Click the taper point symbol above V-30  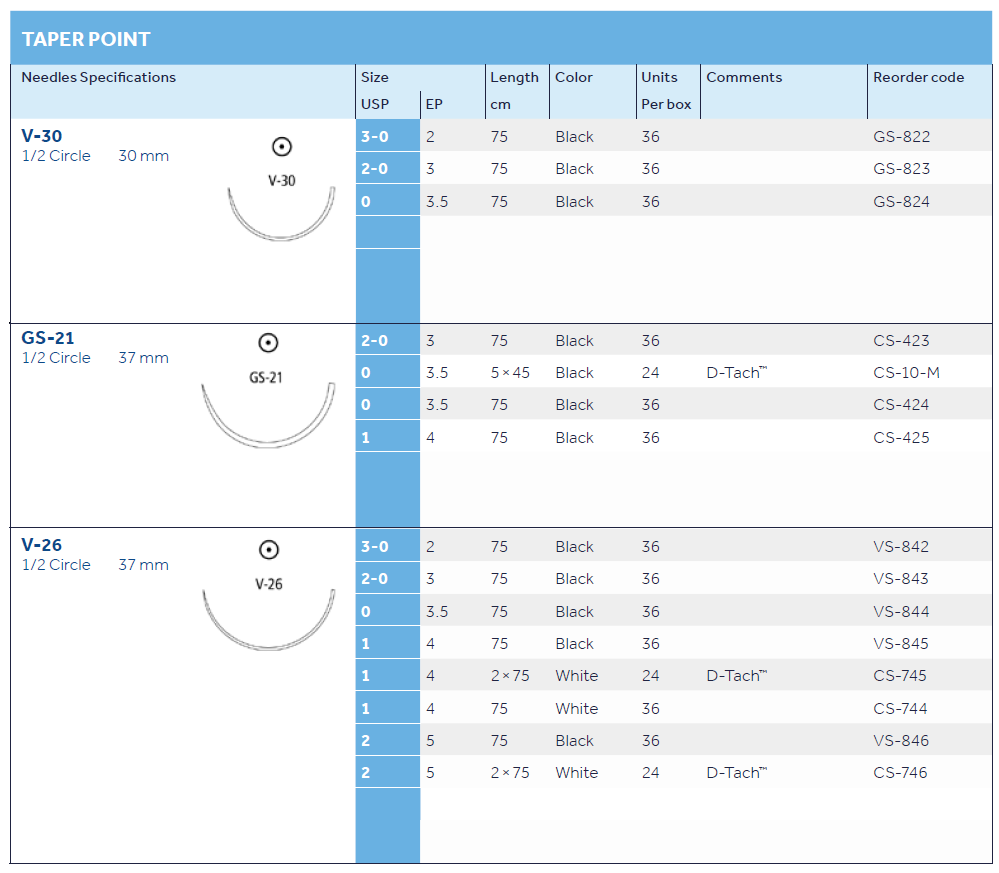282,147
